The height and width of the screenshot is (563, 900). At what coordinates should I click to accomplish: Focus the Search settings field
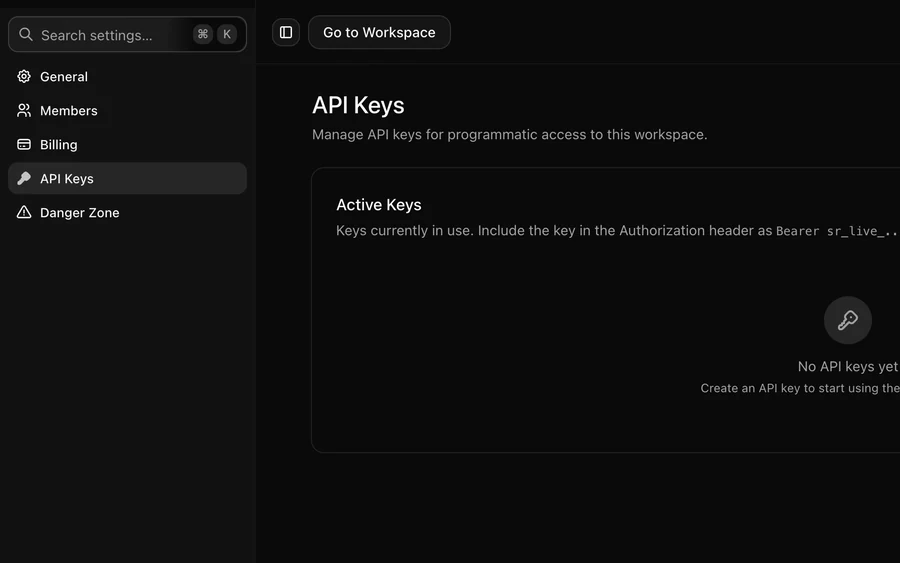click(x=127, y=34)
